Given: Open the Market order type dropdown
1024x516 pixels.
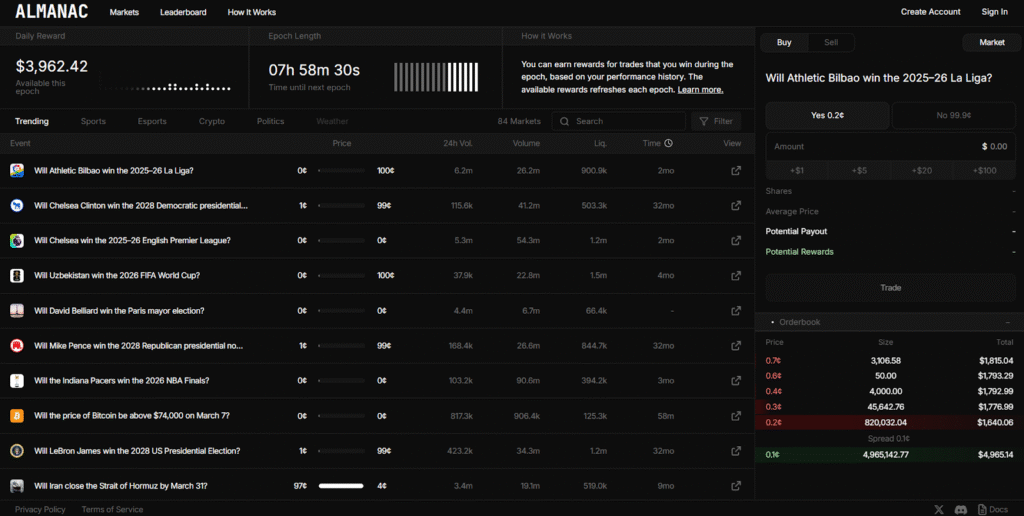Looking at the screenshot, I should (991, 43).
